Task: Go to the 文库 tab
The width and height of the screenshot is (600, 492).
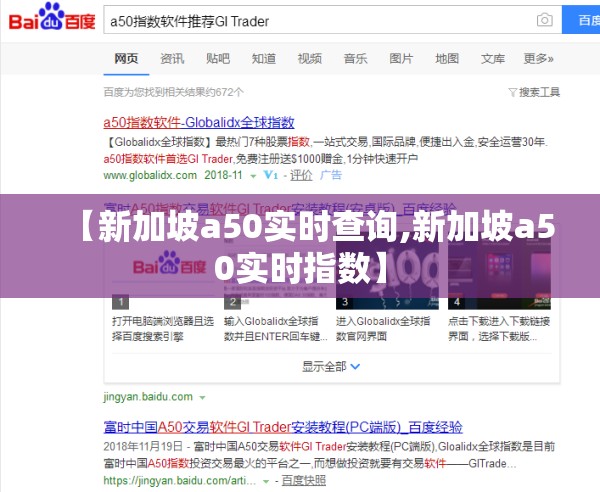Action: pos(493,59)
